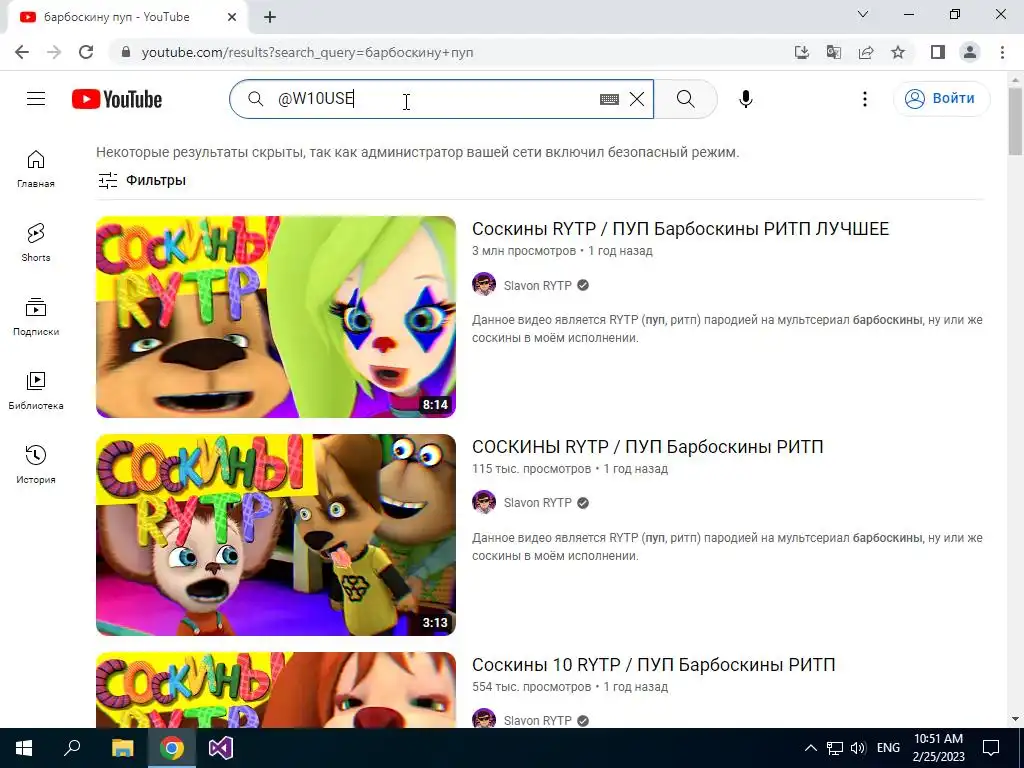Click the Войти sign-in button
This screenshot has height=768, width=1024.
pyautogui.click(x=941, y=99)
